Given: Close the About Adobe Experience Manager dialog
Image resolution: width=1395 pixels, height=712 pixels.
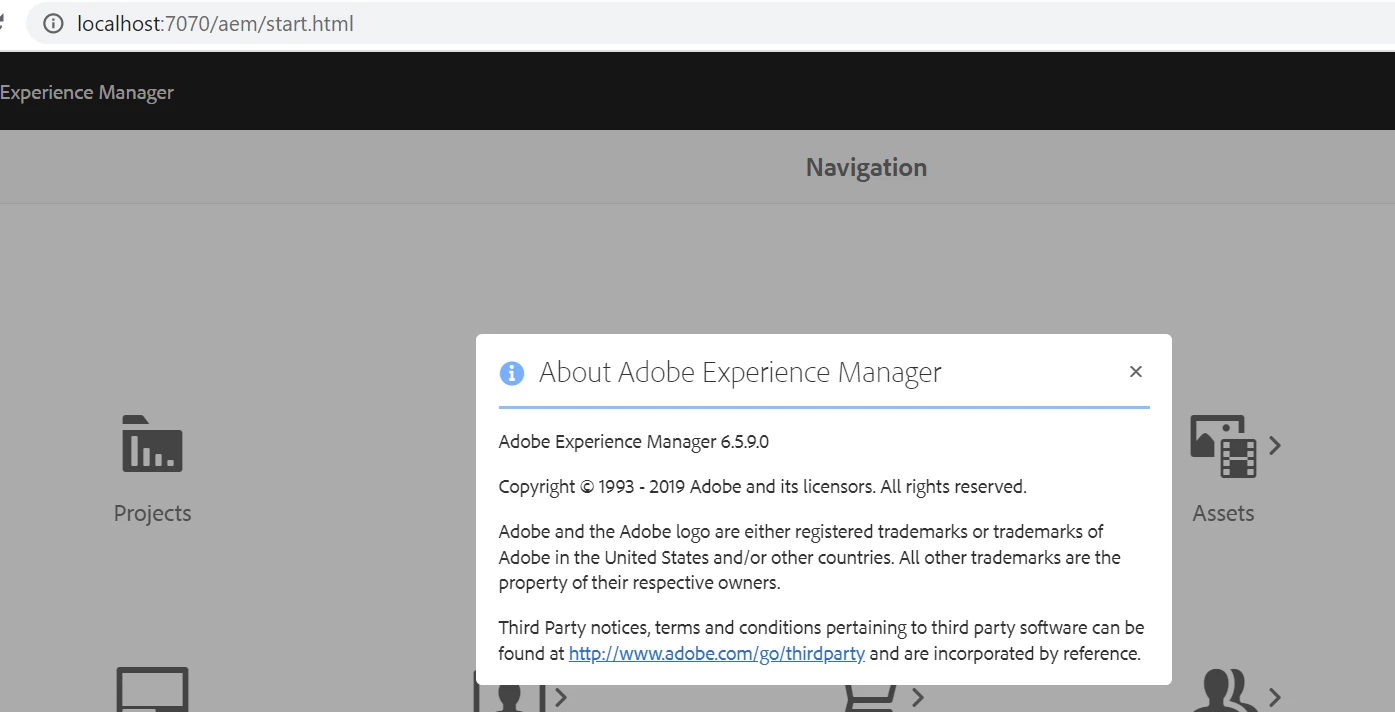Looking at the screenshot, I should tap(1135, 372).
